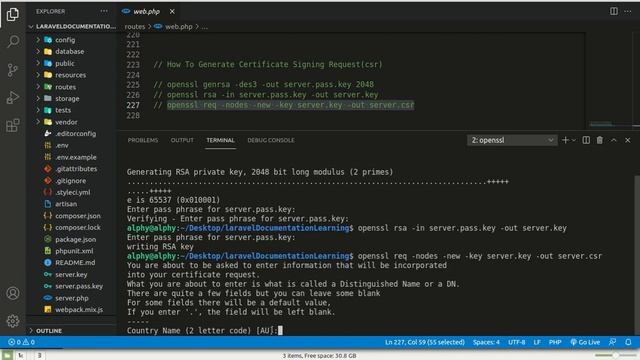This screenshot has width=640, height=360.
Task: Open the Accounts menu icon
Action: click(13, 293)
